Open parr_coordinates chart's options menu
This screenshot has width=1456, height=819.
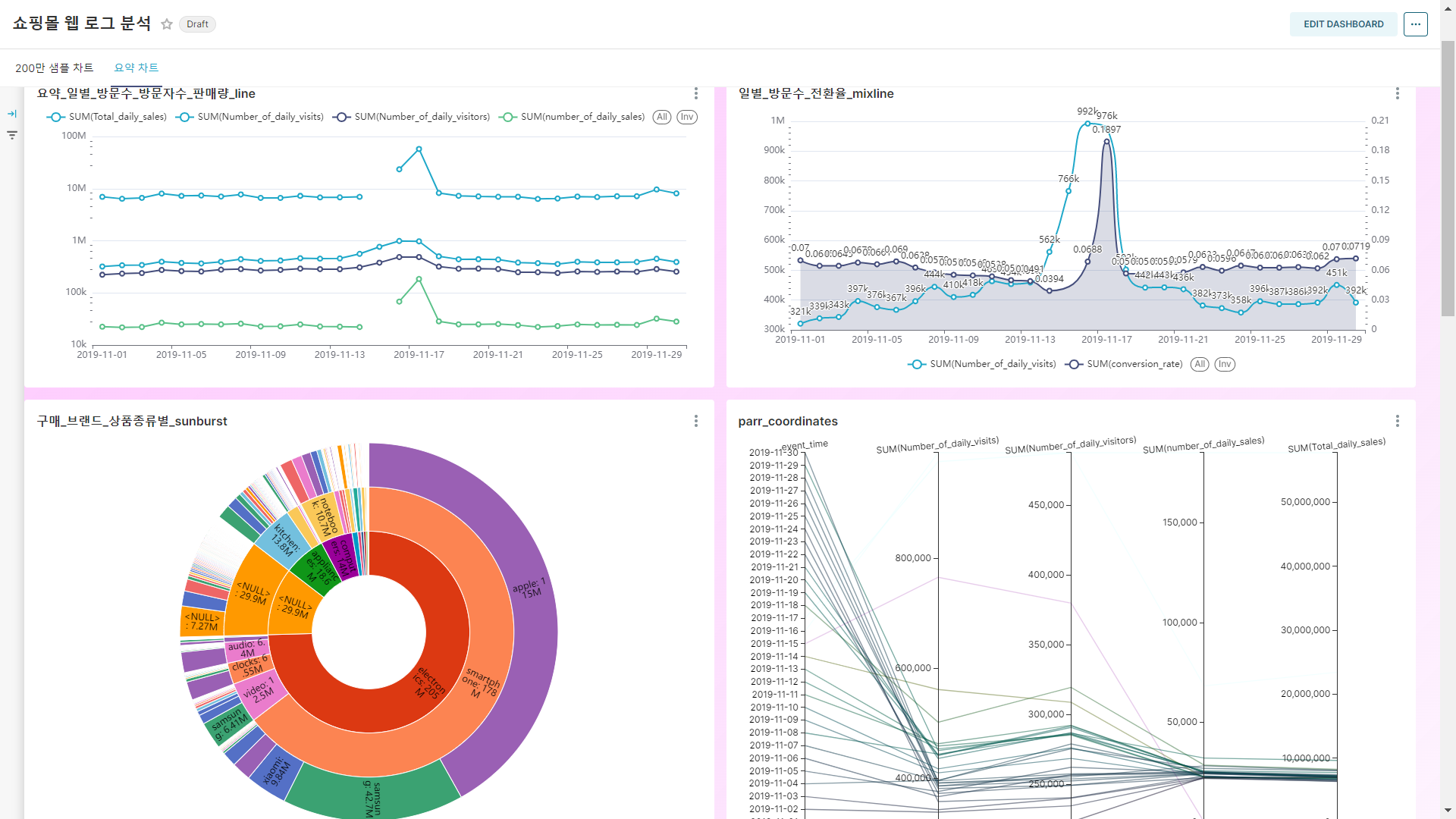[x=1397, y=421]
